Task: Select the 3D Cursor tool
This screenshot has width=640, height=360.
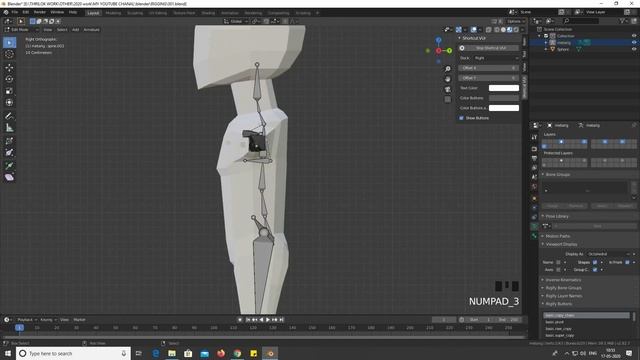Action: click(x=9, y=54)
